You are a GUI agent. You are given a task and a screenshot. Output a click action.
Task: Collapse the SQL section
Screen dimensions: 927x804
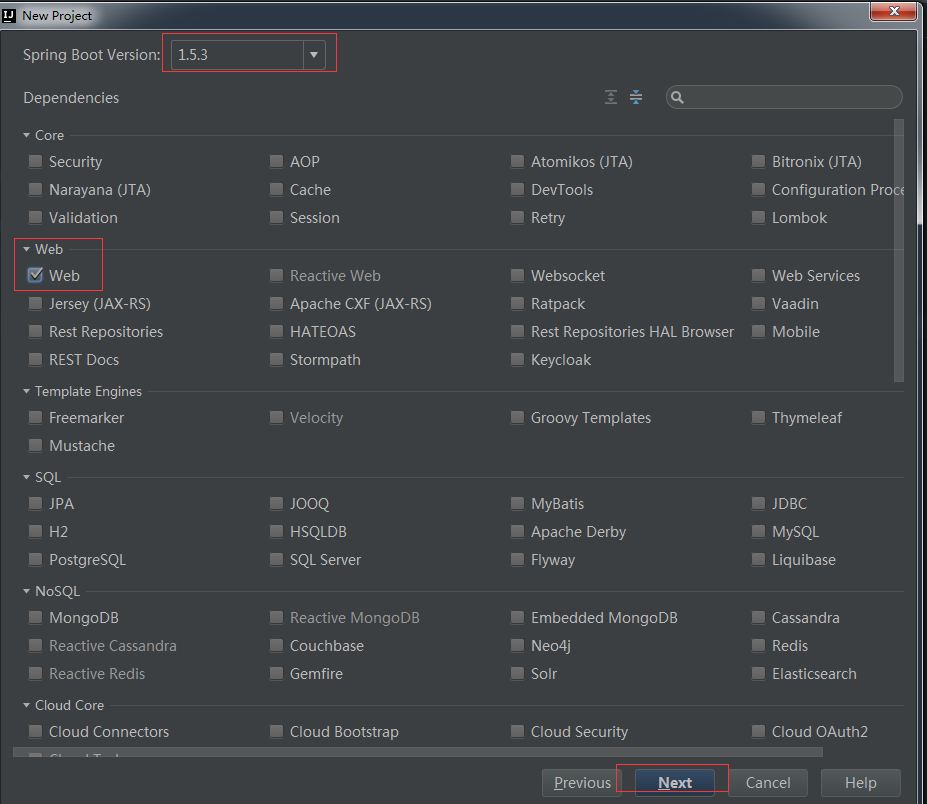[x=27, y=477]
